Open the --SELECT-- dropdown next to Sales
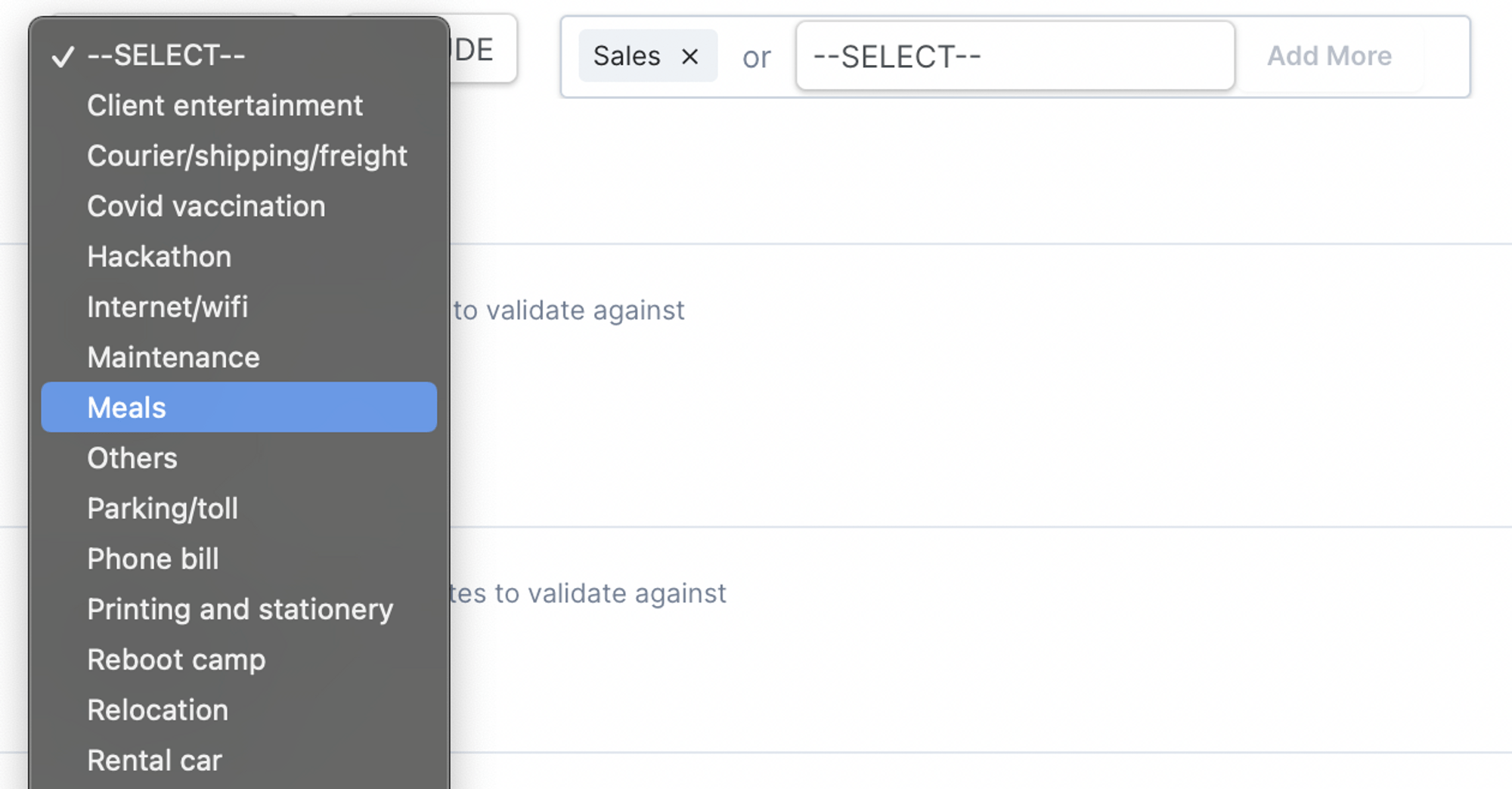Viewport: 1512px width, 789px height. (1015, 56)
